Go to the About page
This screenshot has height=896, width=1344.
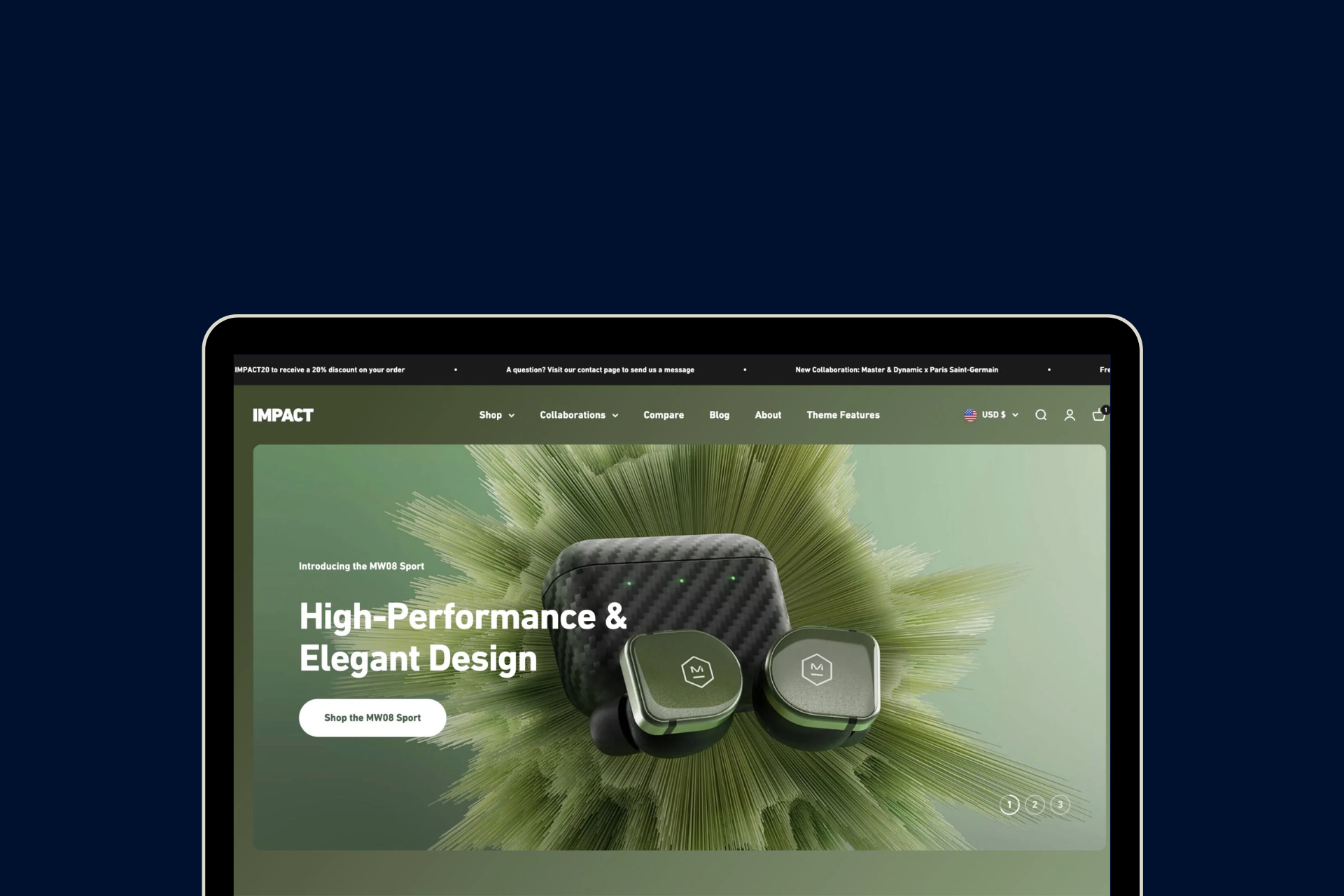[x=768, y=415]
